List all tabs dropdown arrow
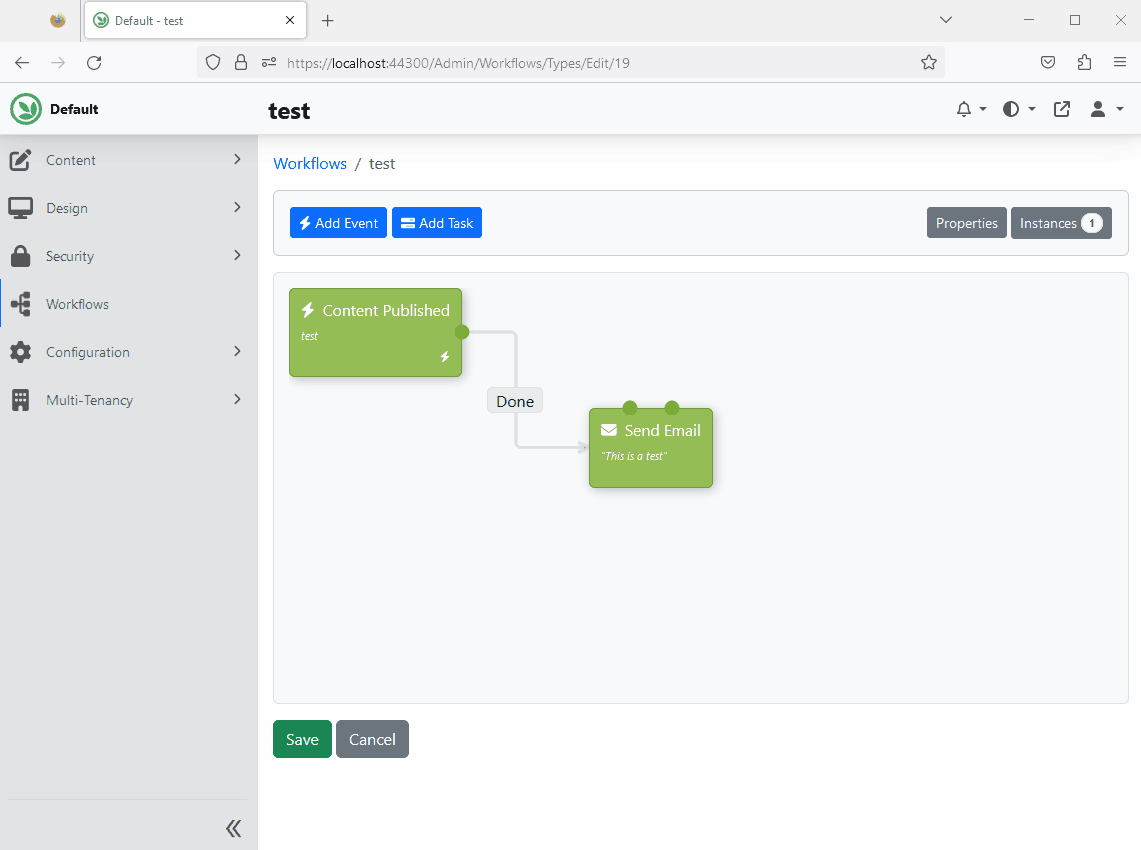This screenshot has width=1141, height=850. [x=946, y=20]
